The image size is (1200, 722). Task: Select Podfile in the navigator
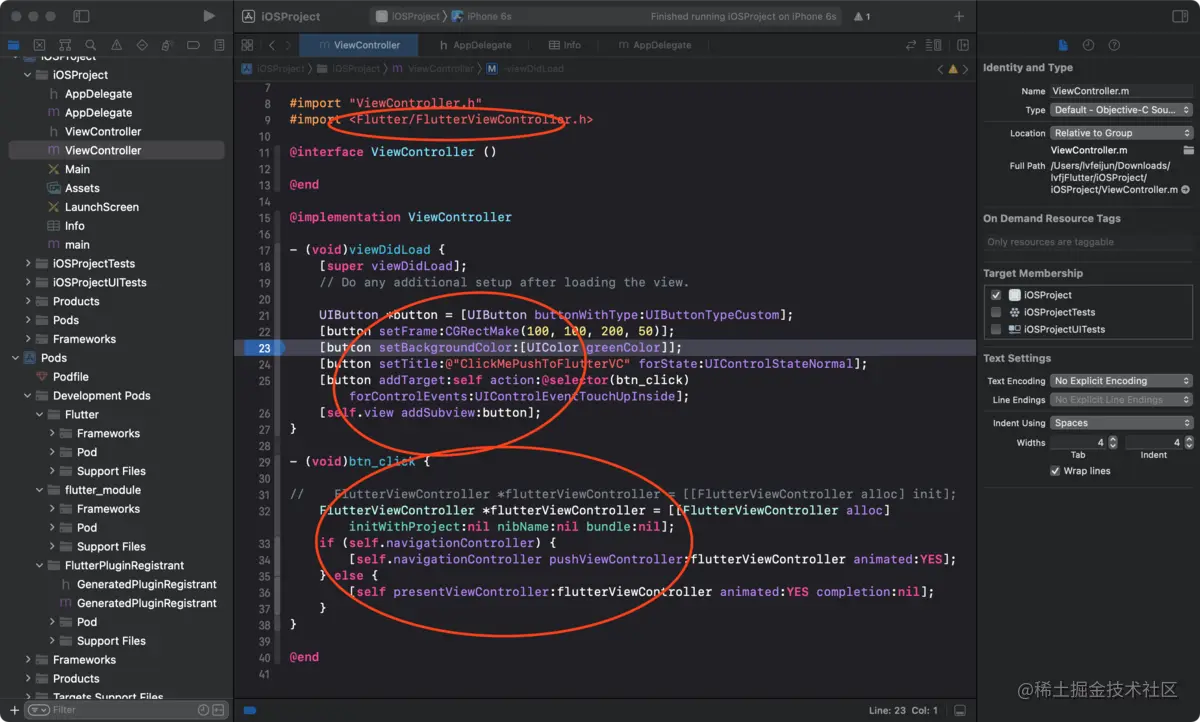point(70,377)
